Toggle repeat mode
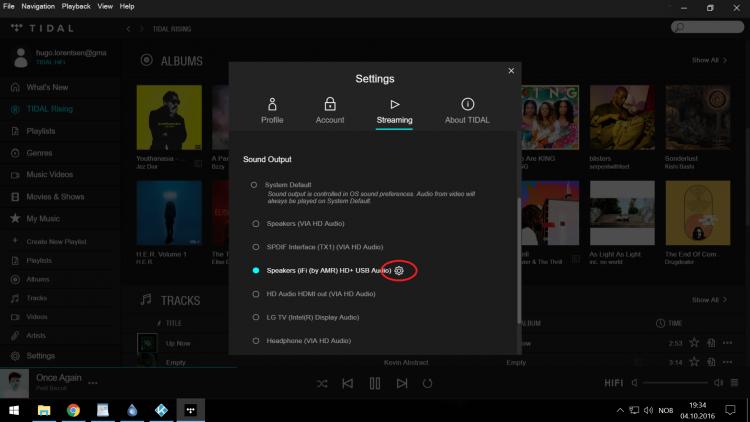This screenshot has width=750, height=422. click(427, 384)
